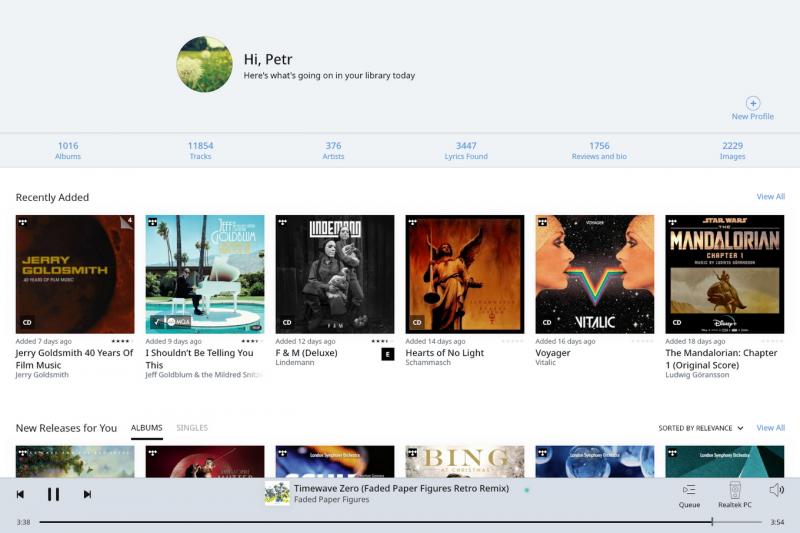Select the Albums tab in New Releases

pyautogui.click(x=146, y=428)
